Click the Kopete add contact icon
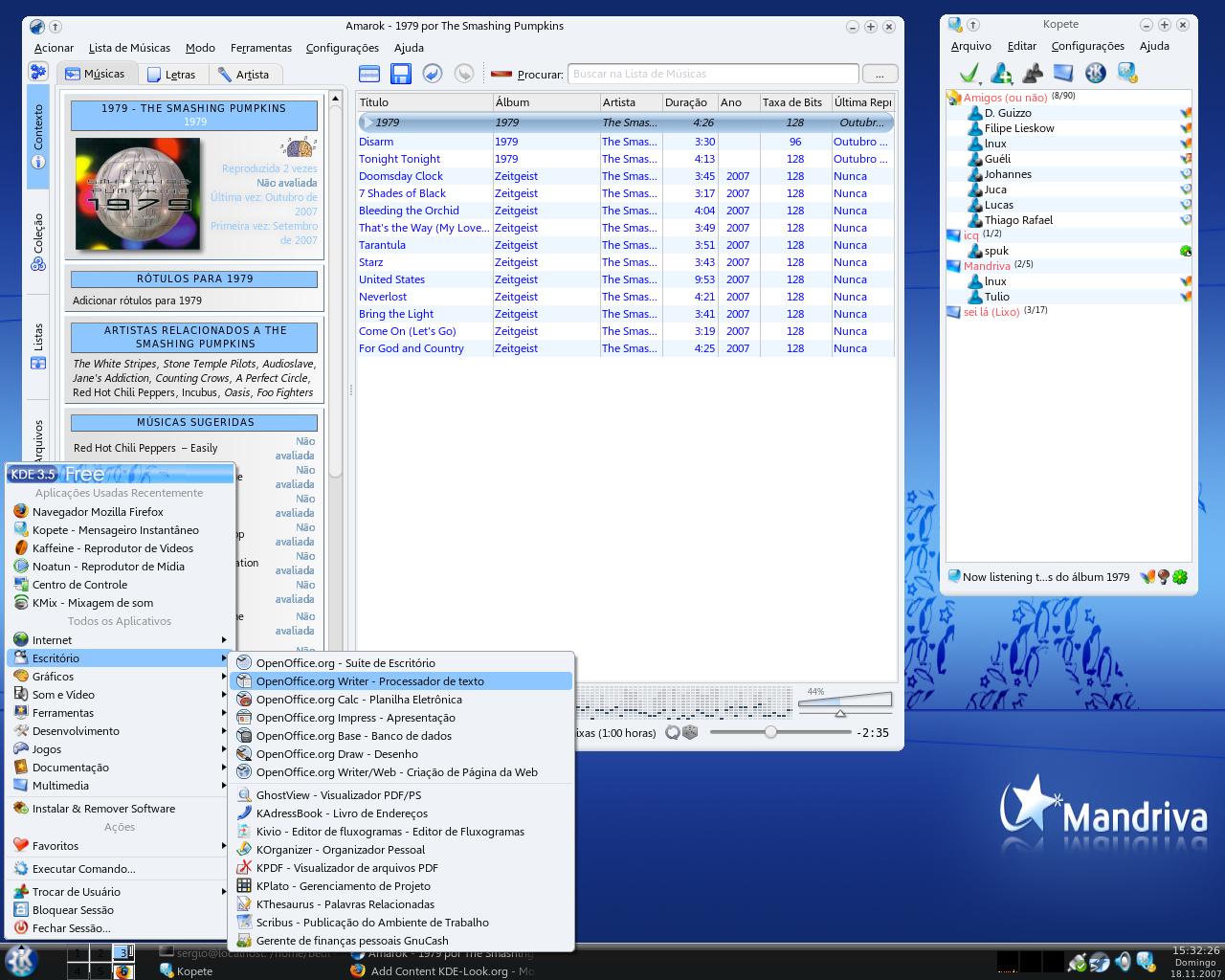The width and height of the screenshot is (1225, 980). pyautogui.click(x=1002, y=73)
